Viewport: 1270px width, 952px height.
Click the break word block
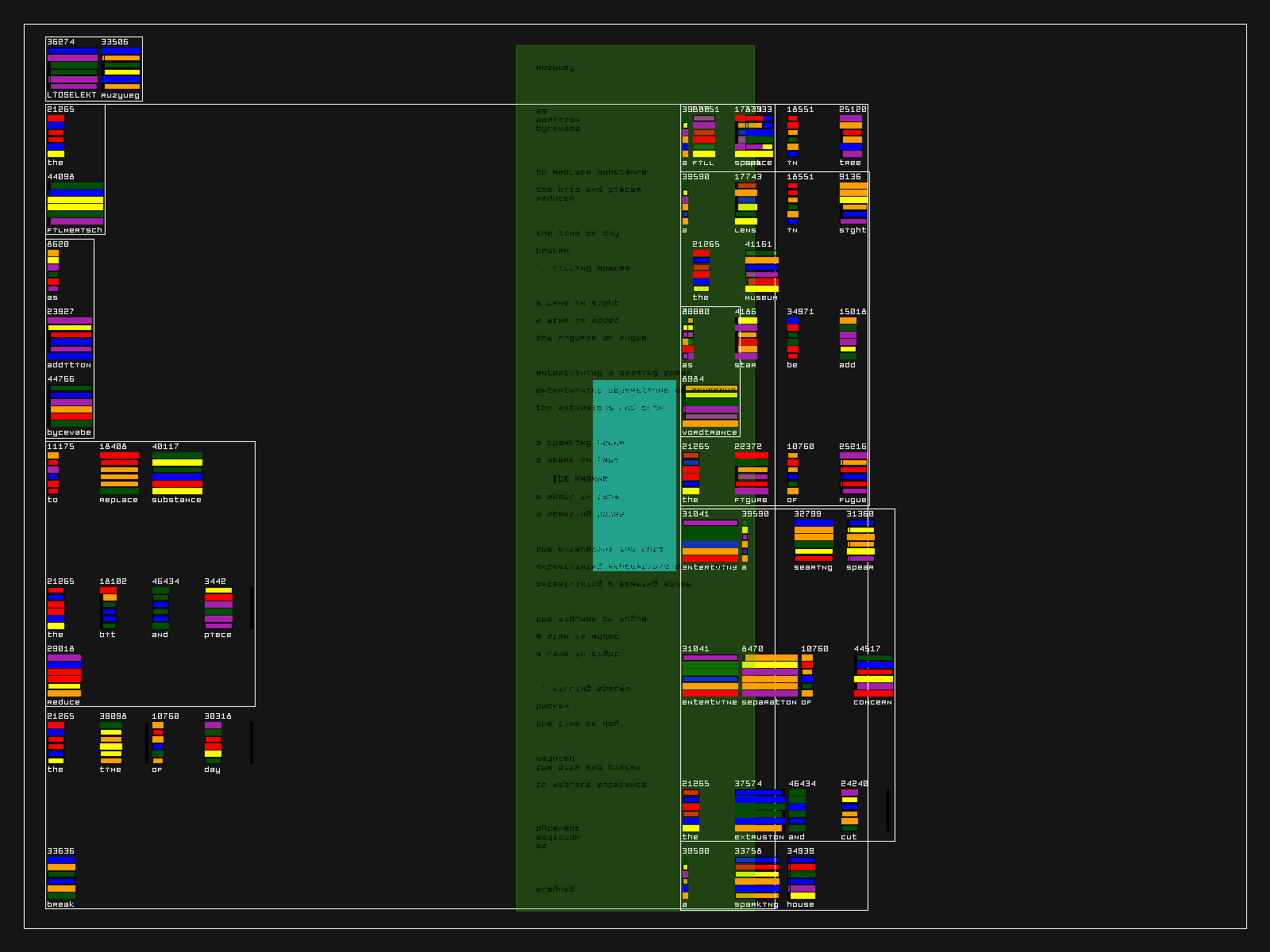tap(61, 878)
